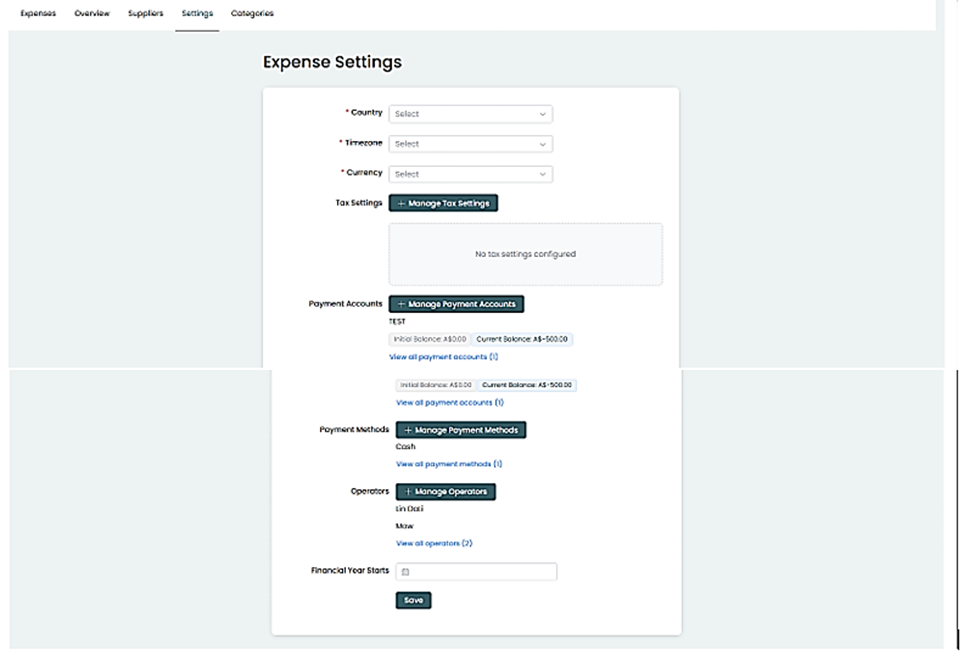Viewport: 975px width, 661px height.
Task: Open the Categories tab
Action: pos(252,14)
